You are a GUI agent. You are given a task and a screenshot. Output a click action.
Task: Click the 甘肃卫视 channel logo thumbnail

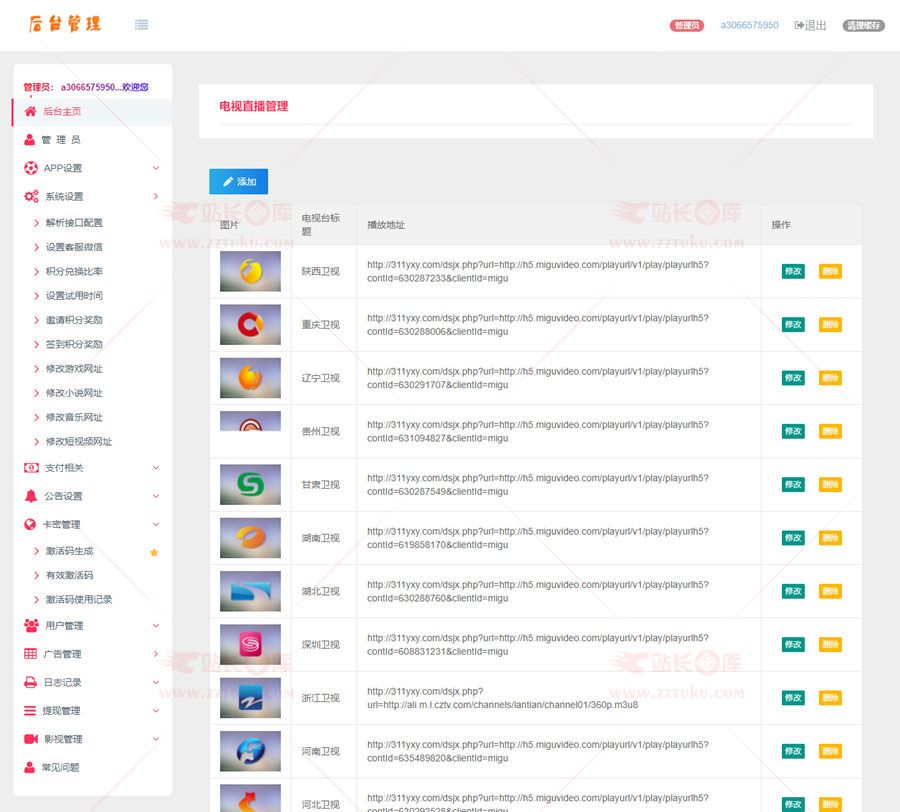pos(250,485)
